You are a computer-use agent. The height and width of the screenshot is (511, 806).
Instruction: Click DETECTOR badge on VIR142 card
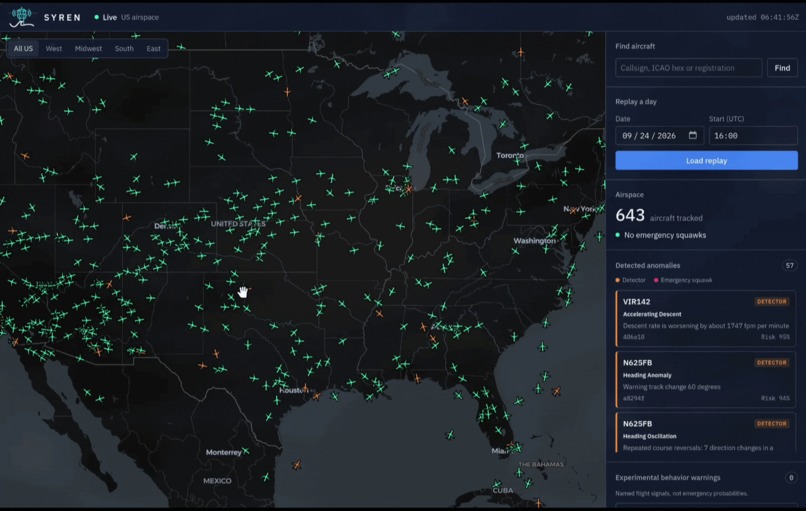pos(772,302)
